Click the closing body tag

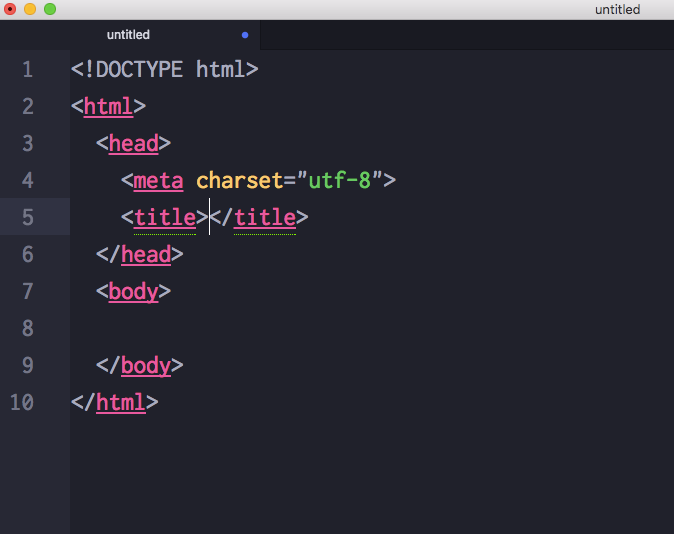pyautogui.click(x=140, y=365)
